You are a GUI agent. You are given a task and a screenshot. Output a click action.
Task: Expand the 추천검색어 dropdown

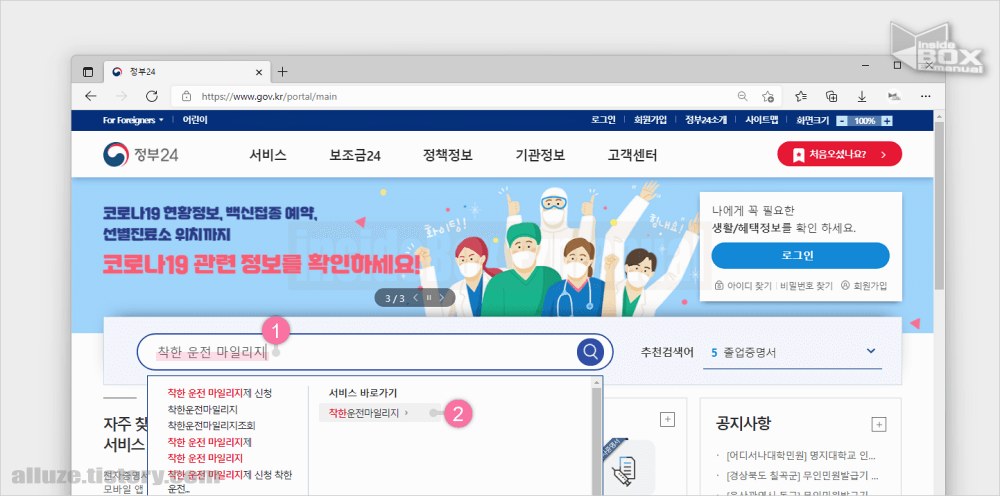point(871,351)
